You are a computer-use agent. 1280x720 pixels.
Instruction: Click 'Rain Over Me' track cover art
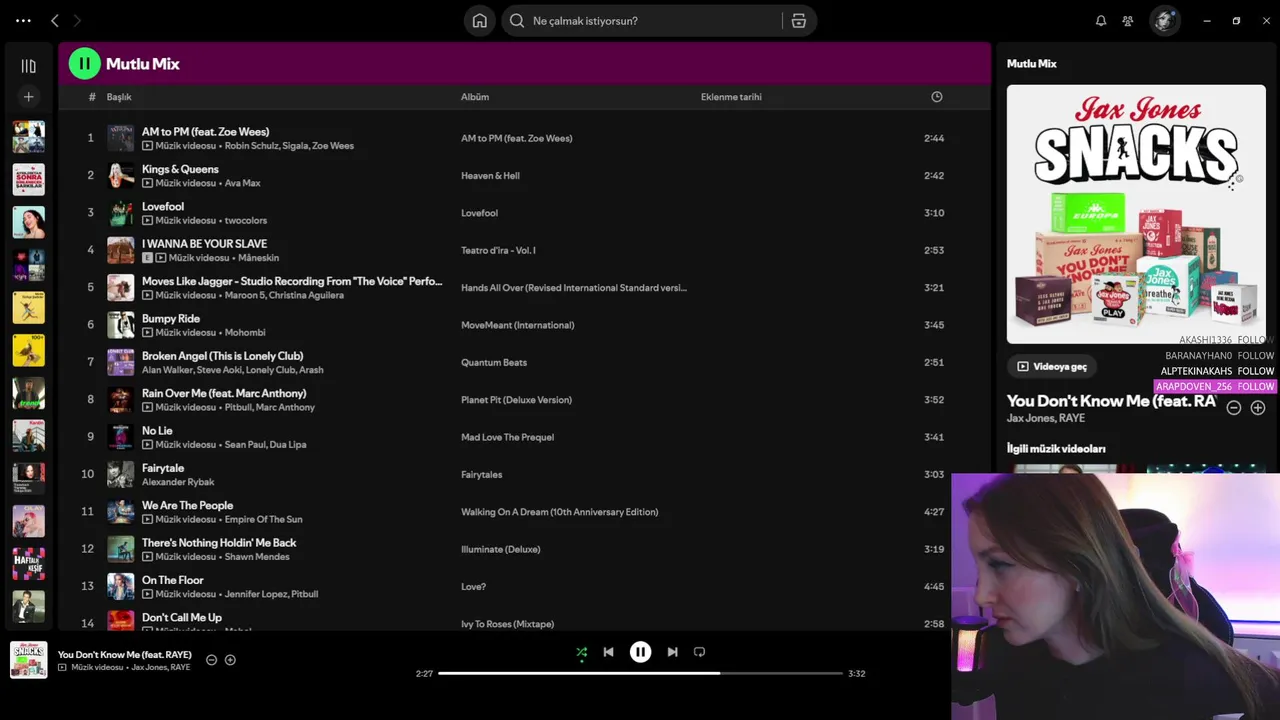click(121, 400)
